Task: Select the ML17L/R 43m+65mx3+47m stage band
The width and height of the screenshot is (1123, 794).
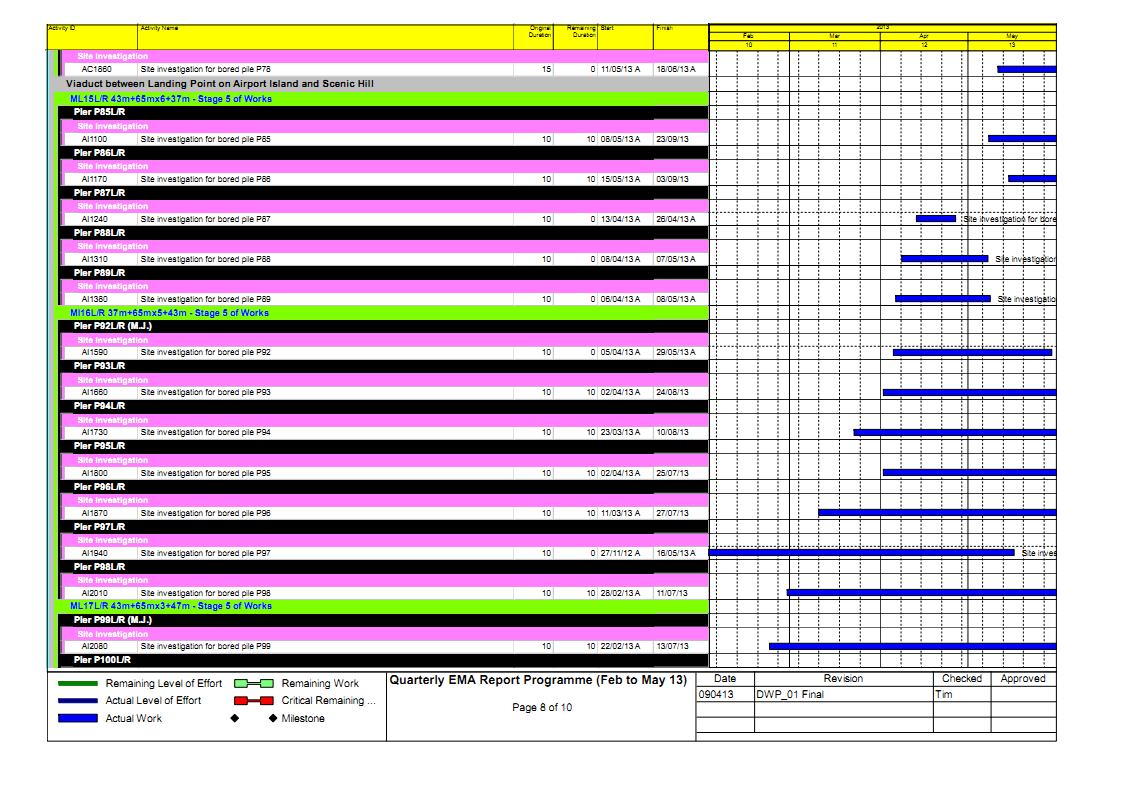Action: (x=381, y=606)
